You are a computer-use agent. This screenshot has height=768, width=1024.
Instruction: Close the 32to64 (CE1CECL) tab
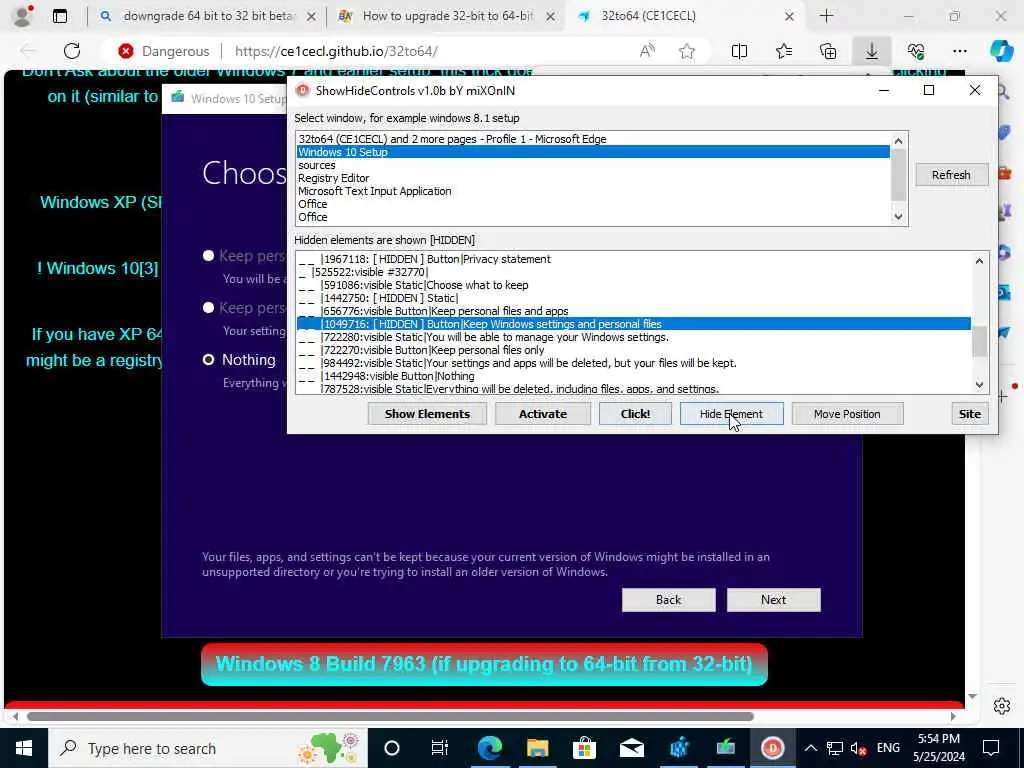789,16
